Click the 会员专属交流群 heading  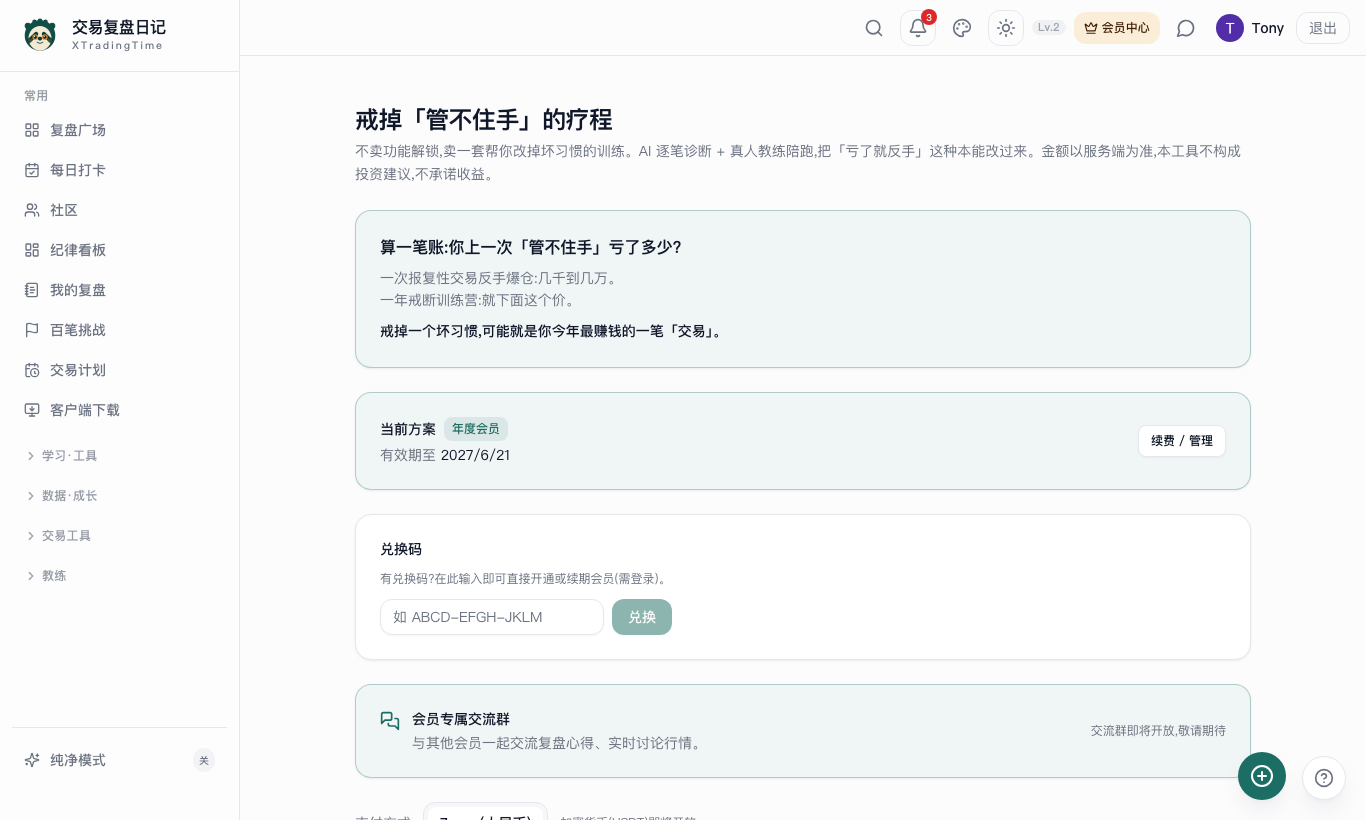coord(461,719)
